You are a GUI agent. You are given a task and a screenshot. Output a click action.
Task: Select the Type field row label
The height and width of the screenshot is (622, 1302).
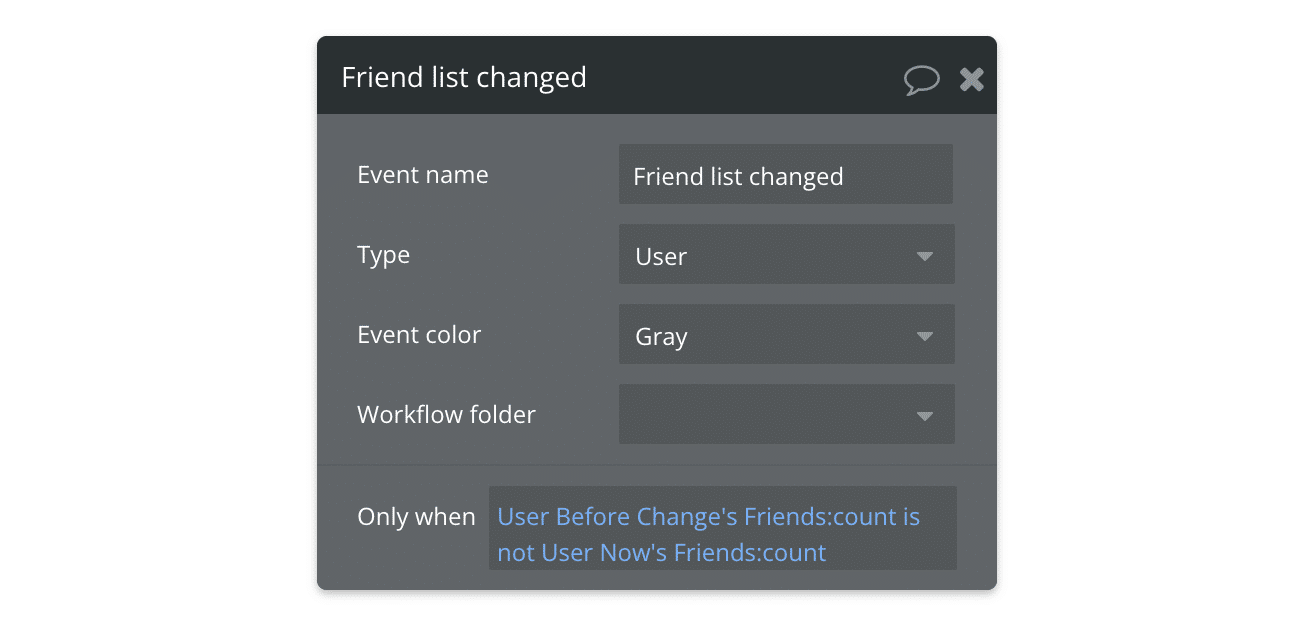click(x=383, y=254)
